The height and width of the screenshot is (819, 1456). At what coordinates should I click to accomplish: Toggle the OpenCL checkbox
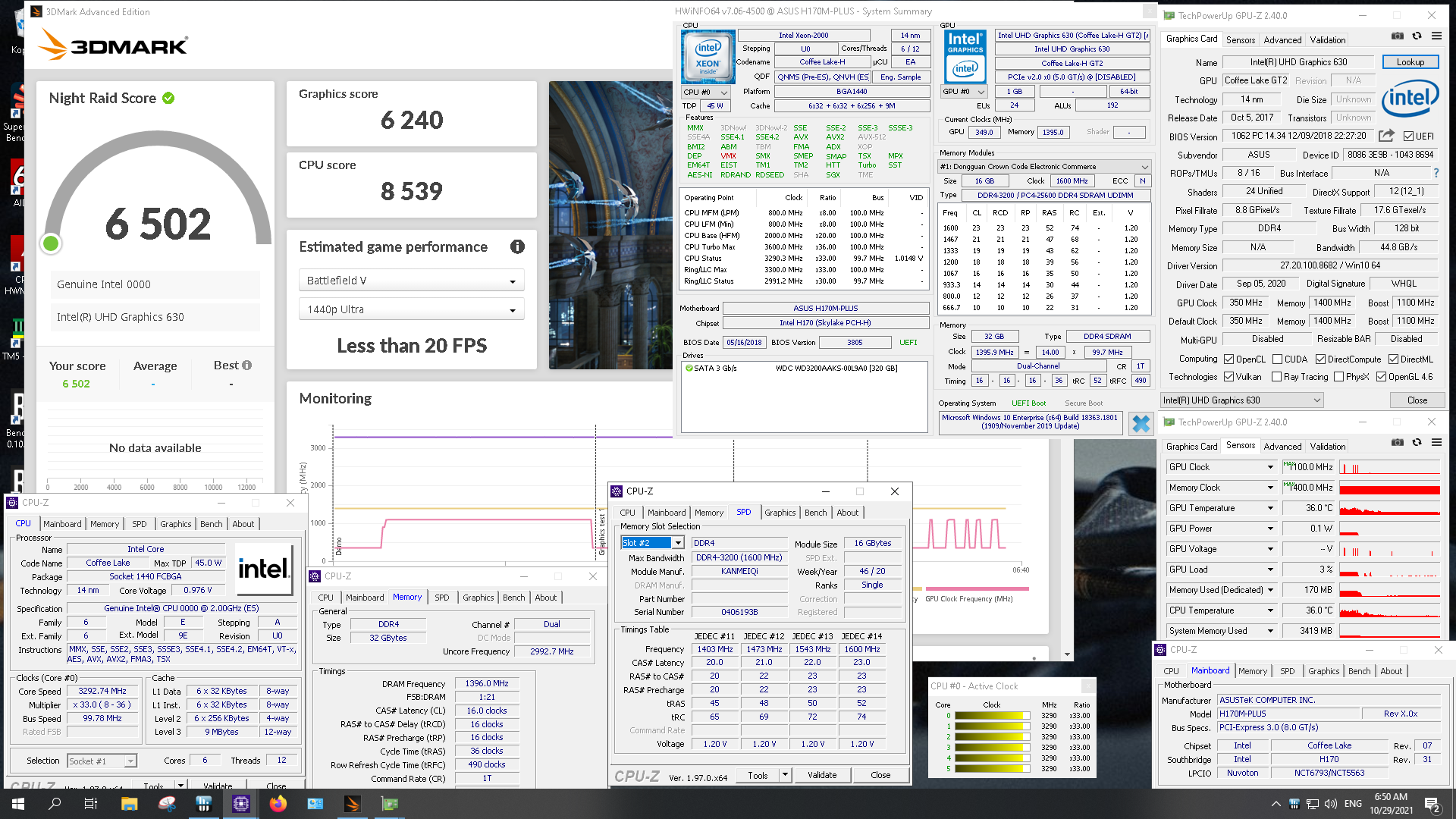[x=1229, y=359]
